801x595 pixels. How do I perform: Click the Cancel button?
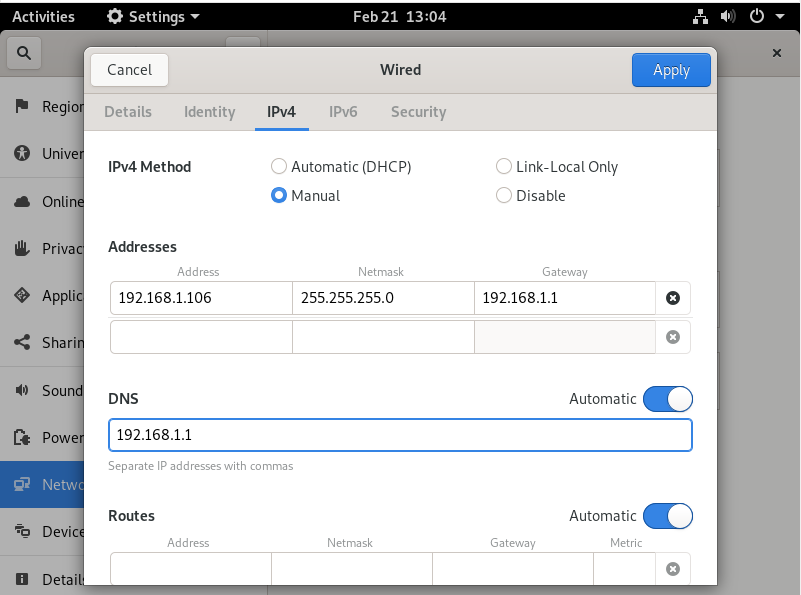pyautogui.click(x=129, y=69)
